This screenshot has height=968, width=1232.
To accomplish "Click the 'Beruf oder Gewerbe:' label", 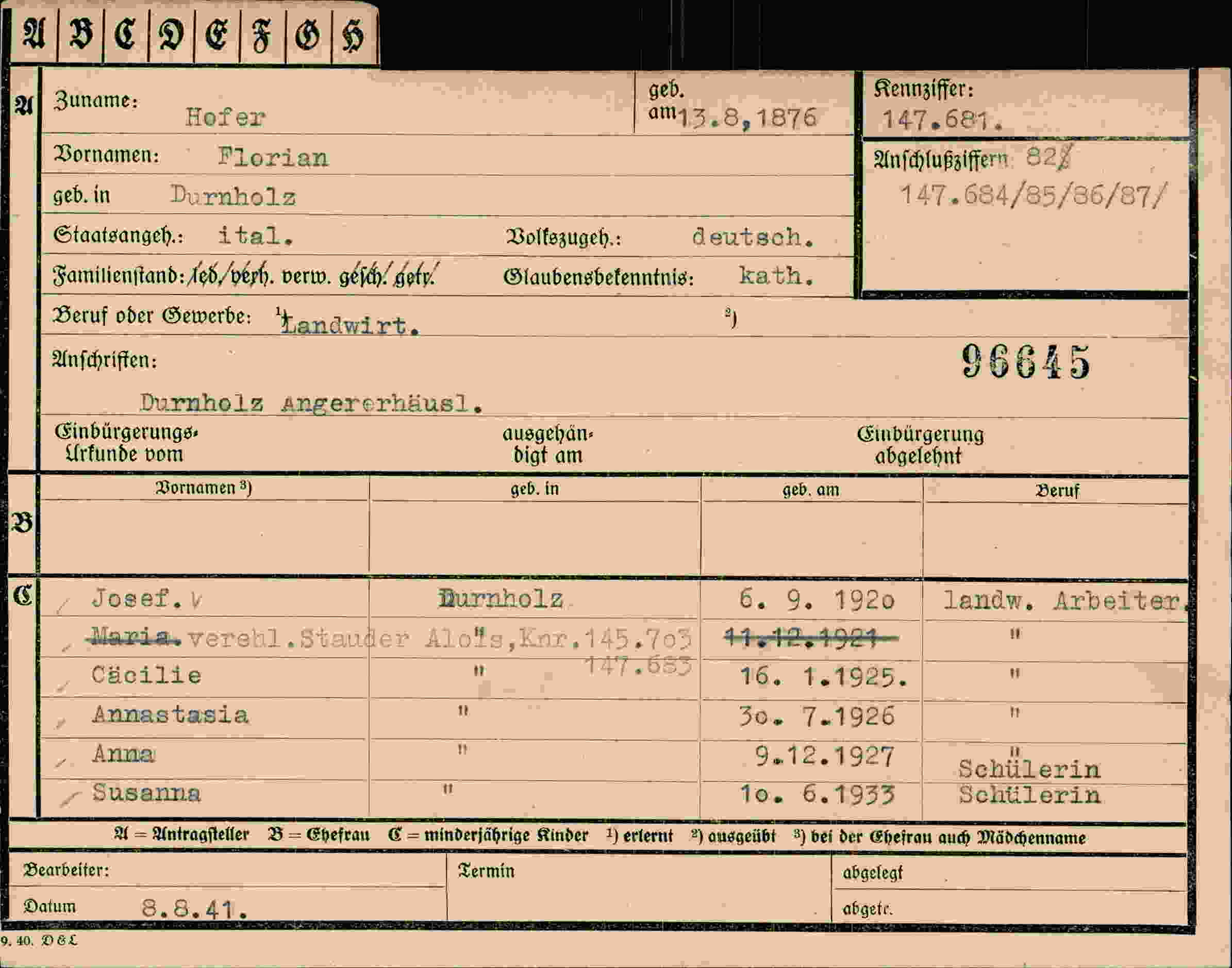I will (x=152, y=315).
